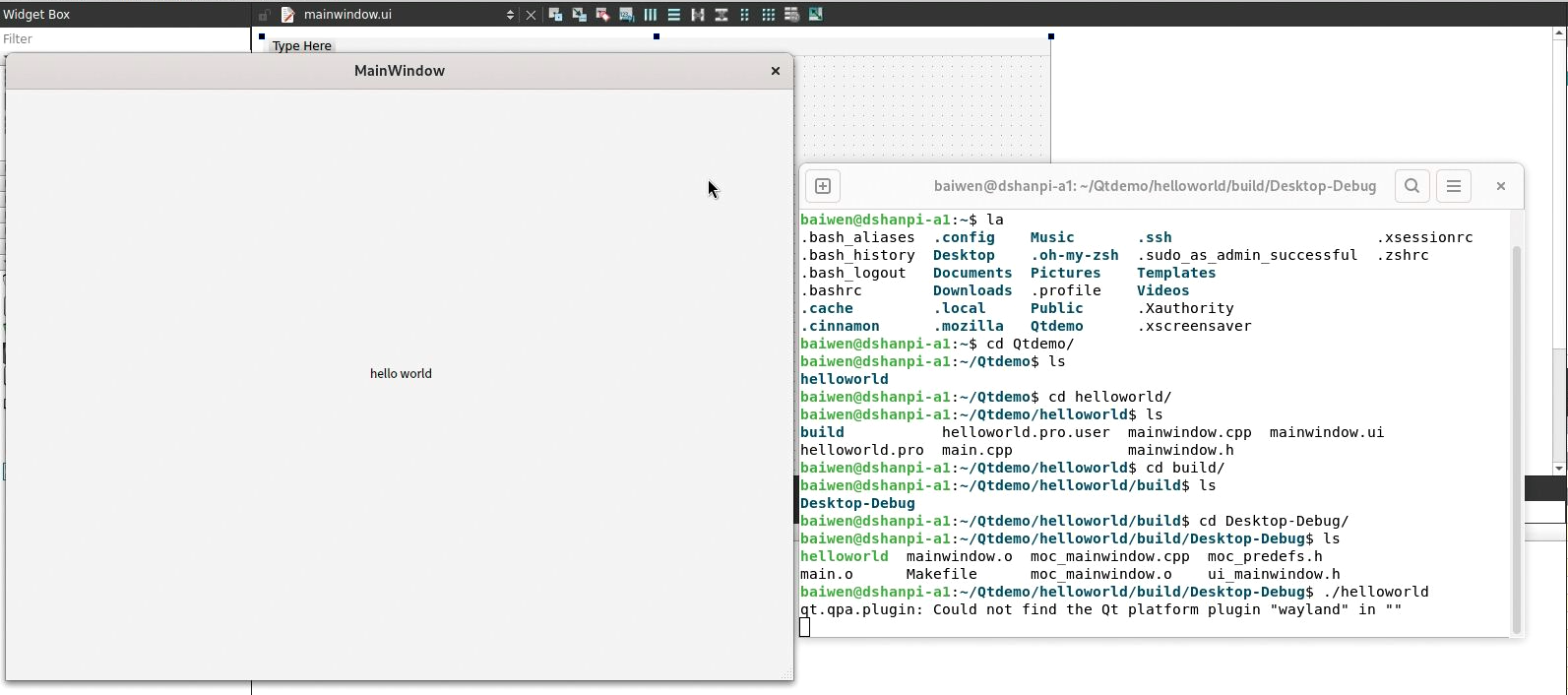
Task: Click the Adjust Size icon
Action: pos(815,15)
